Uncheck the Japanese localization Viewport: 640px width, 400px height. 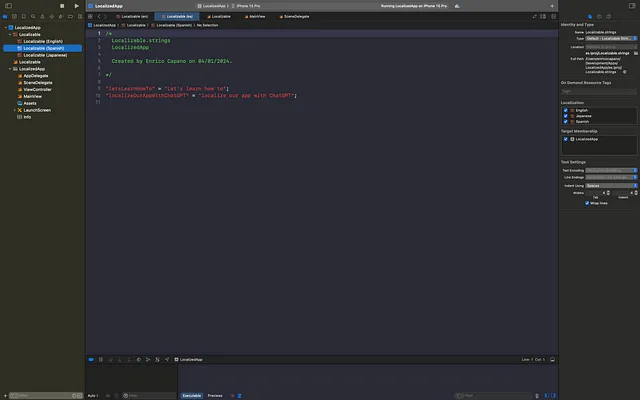566,116
